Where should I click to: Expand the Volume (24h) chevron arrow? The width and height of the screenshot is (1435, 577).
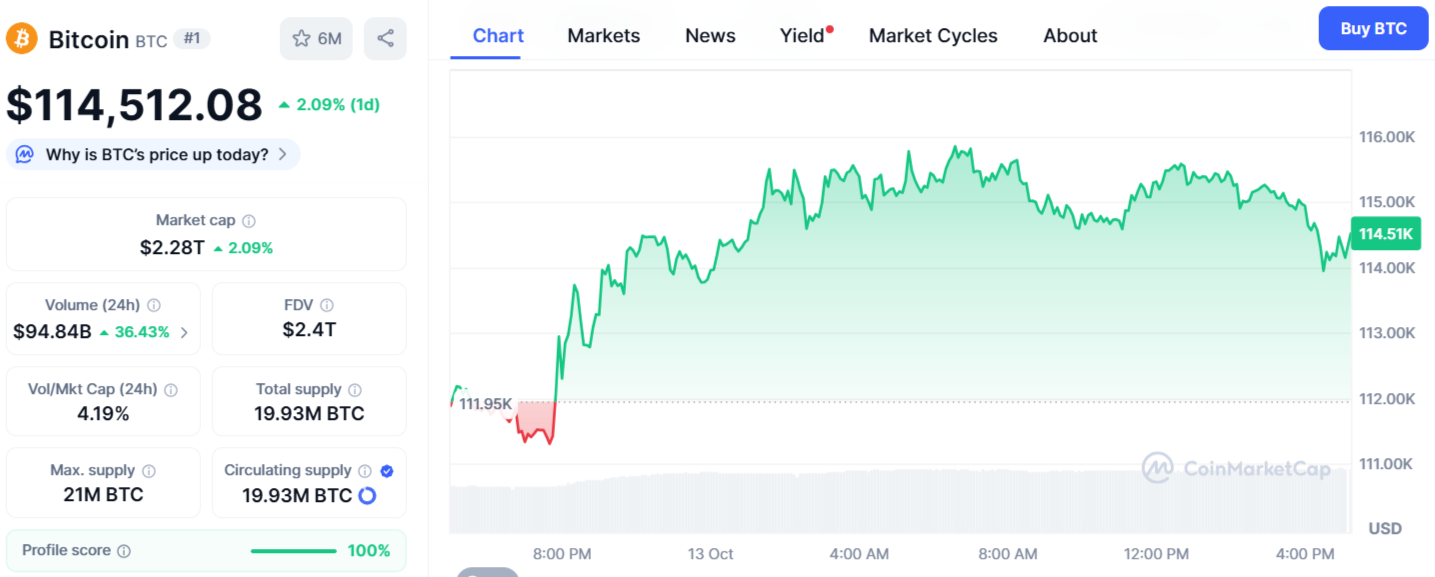(x=184, y=332)
